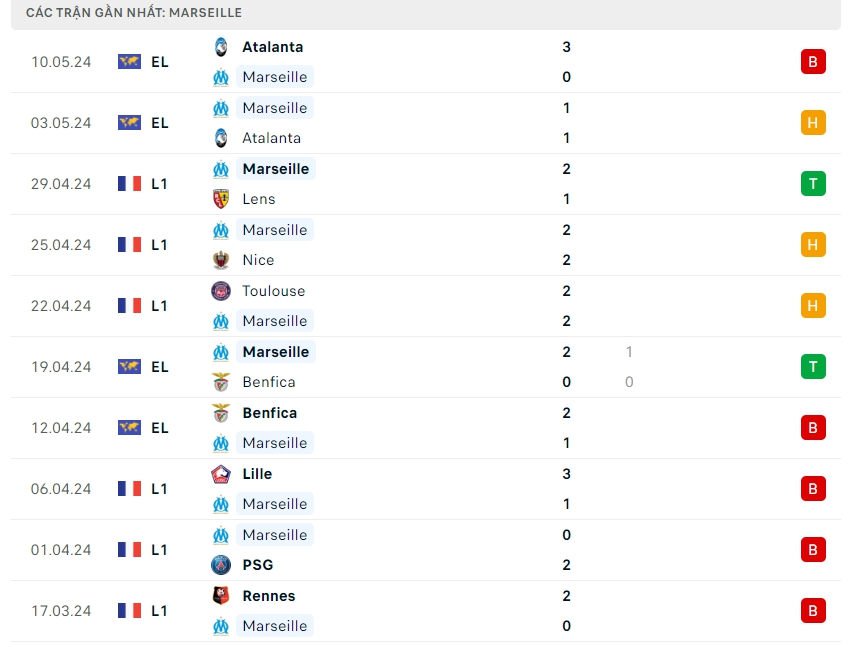Click the green T result badge for 19.04.24
Screen dimensions: 854x647
[x=813, y=367]
